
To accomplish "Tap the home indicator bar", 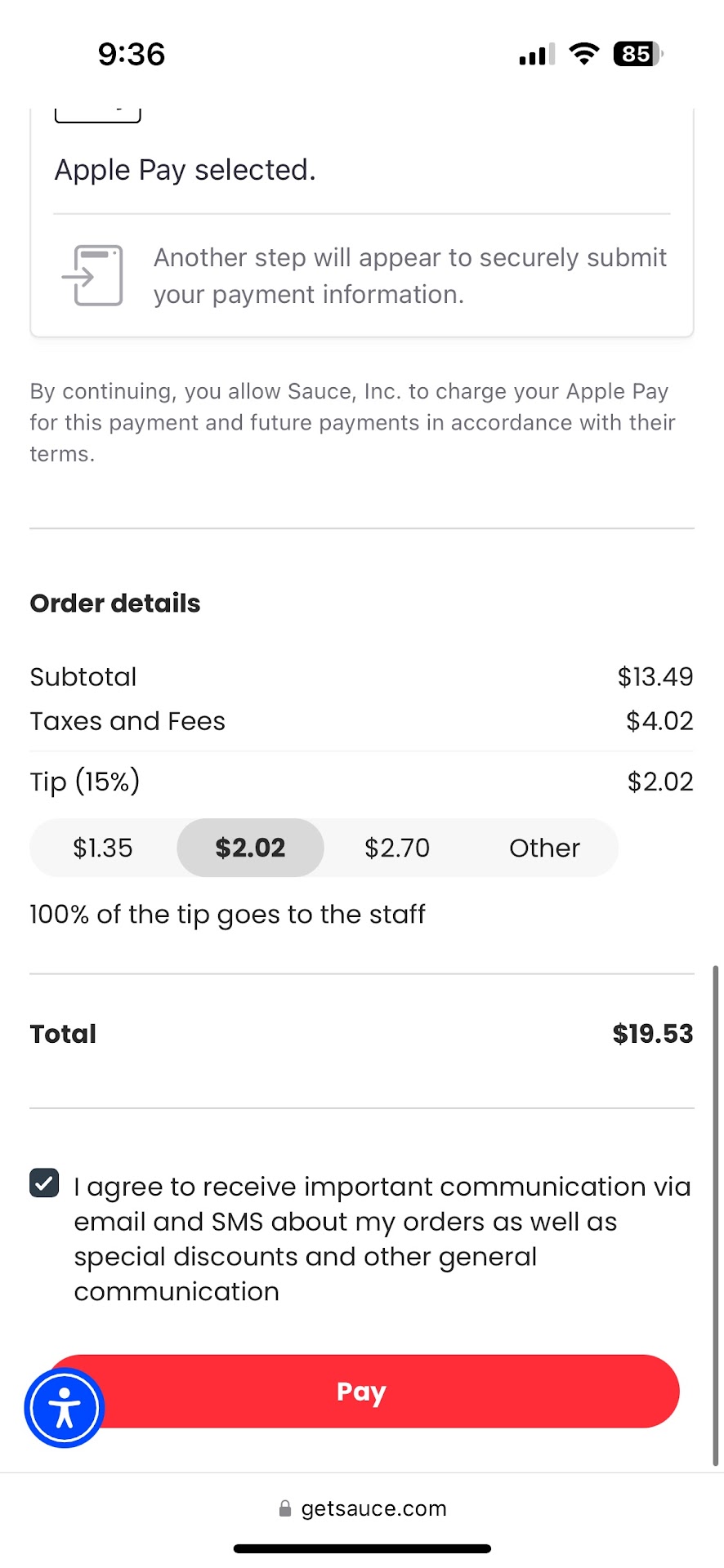I will click(362, 1548).
